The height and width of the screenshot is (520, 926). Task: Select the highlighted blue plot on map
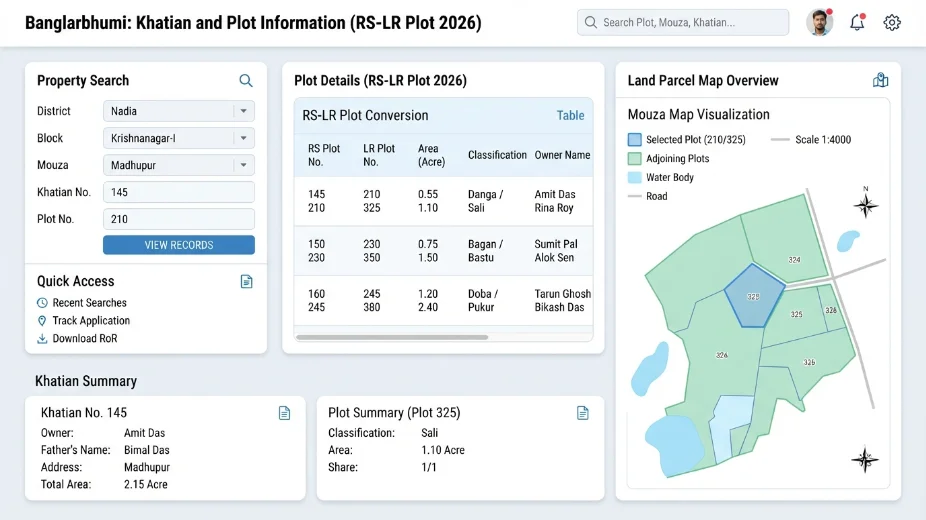754,297
